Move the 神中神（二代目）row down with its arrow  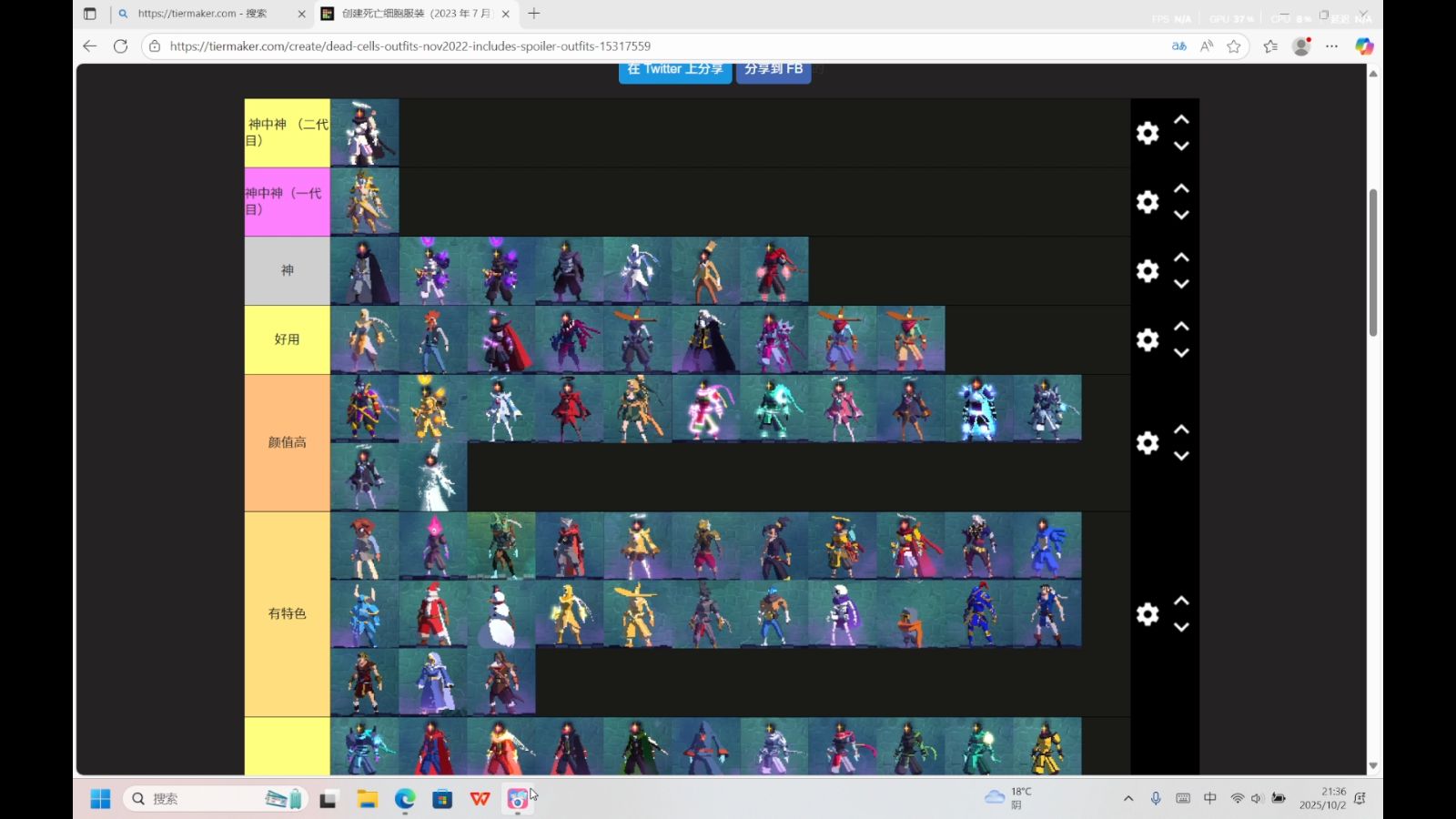pos(1181,146)
